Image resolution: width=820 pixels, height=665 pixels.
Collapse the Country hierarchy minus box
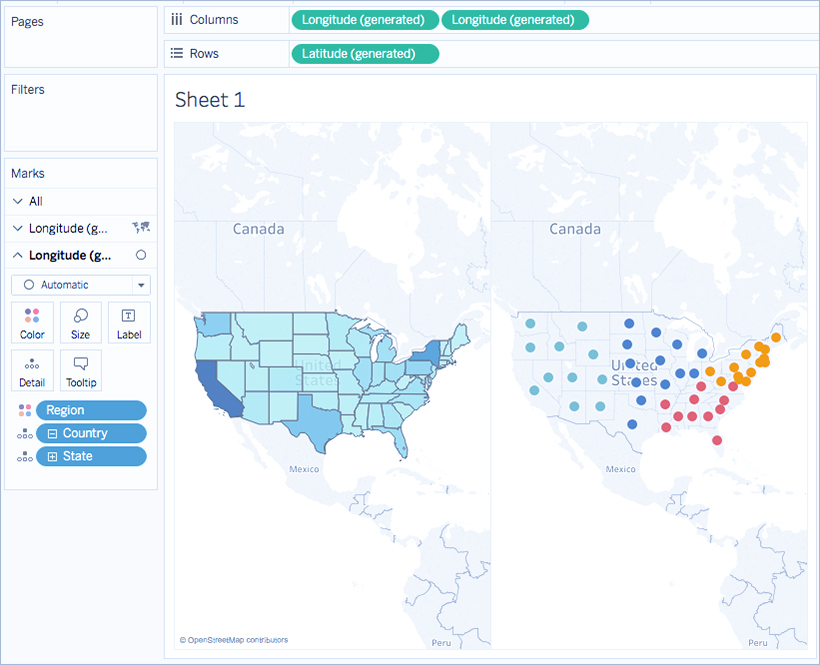pos(52,434)
